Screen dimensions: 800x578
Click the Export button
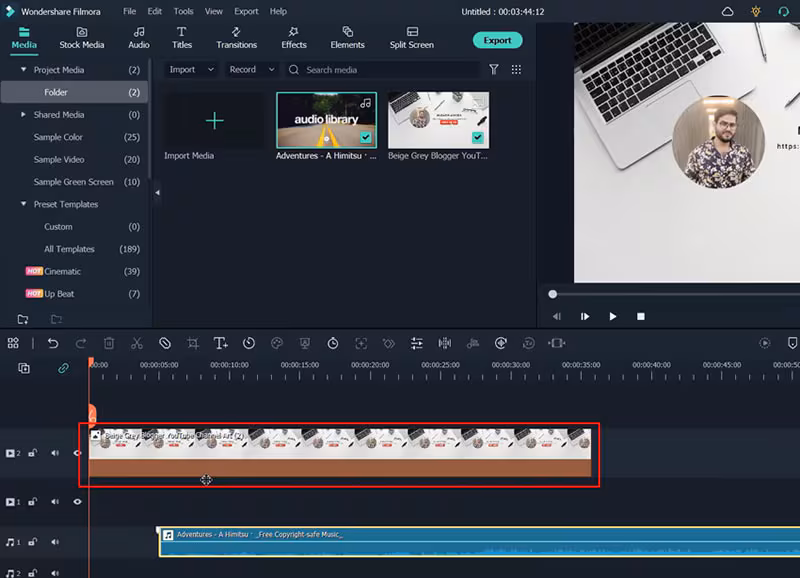pyautogui.click(x=497, y=40)
